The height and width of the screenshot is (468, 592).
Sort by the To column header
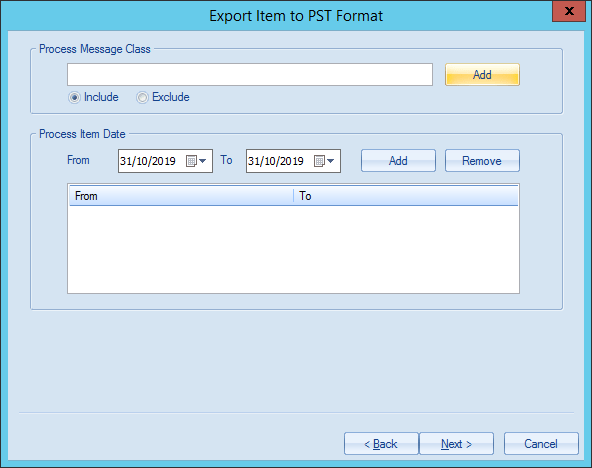pyautogui.click(x=406, y=196)
